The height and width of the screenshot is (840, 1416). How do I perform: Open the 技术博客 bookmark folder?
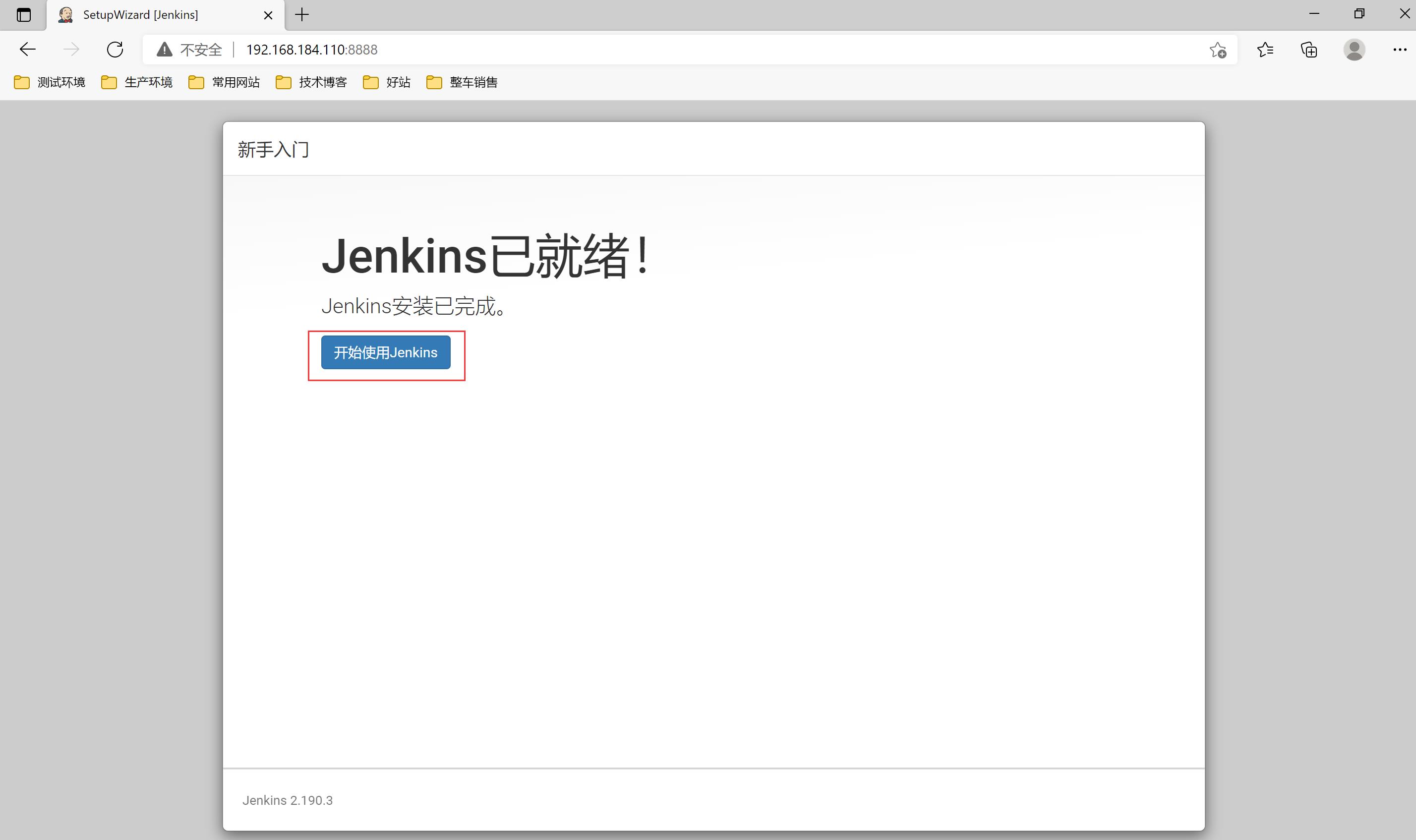click(311, 82)
